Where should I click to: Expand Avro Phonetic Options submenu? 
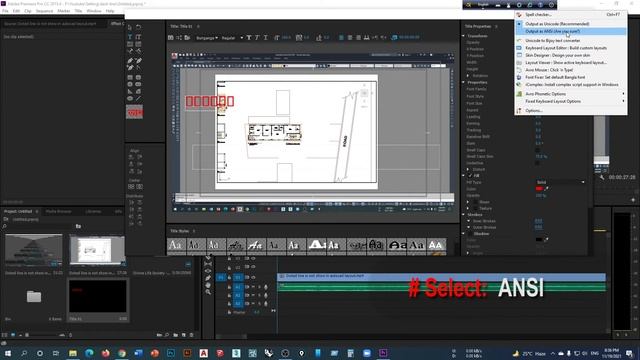(571, 94)
